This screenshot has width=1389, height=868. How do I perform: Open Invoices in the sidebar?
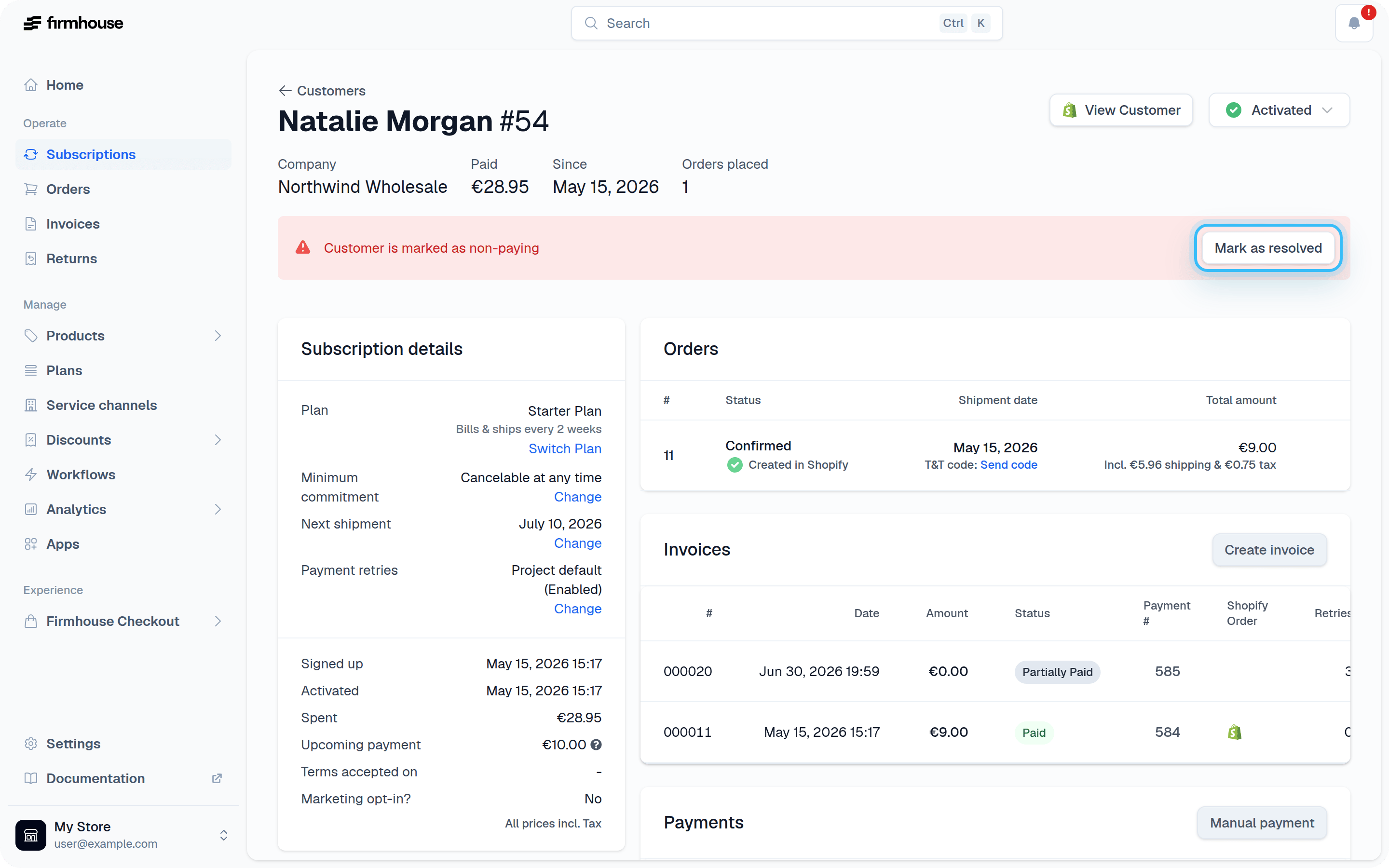[123, 224]
